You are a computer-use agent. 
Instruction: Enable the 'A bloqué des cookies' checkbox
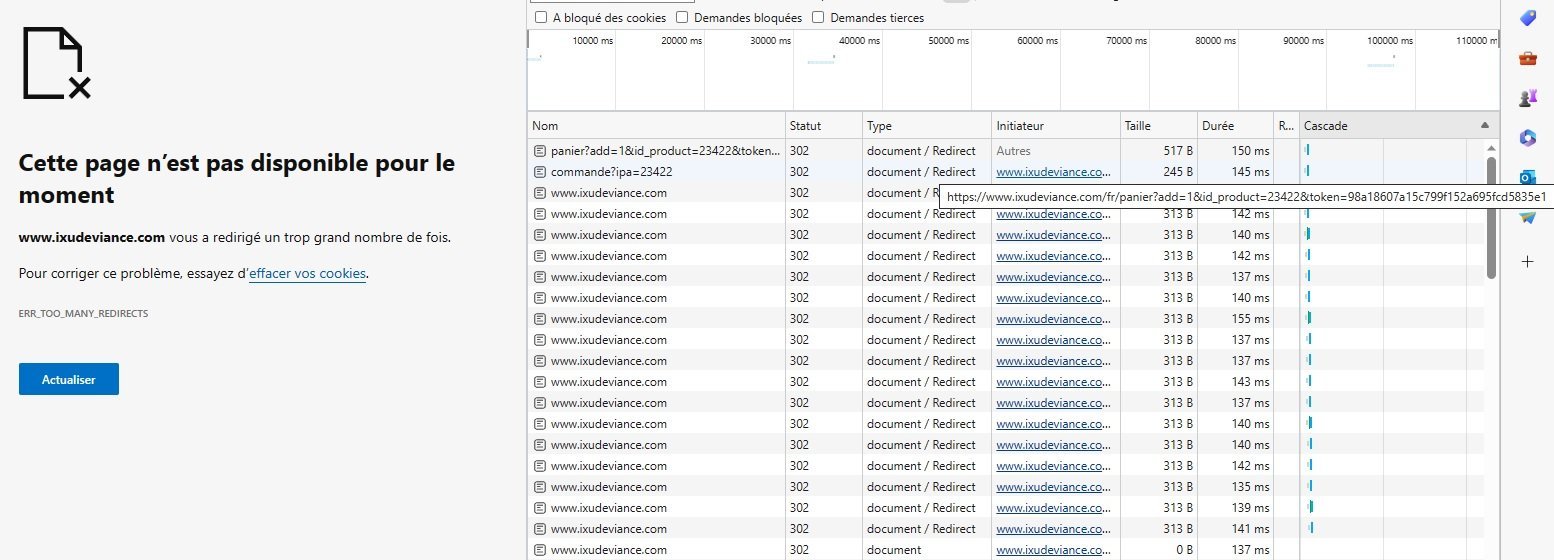point(541,17)
